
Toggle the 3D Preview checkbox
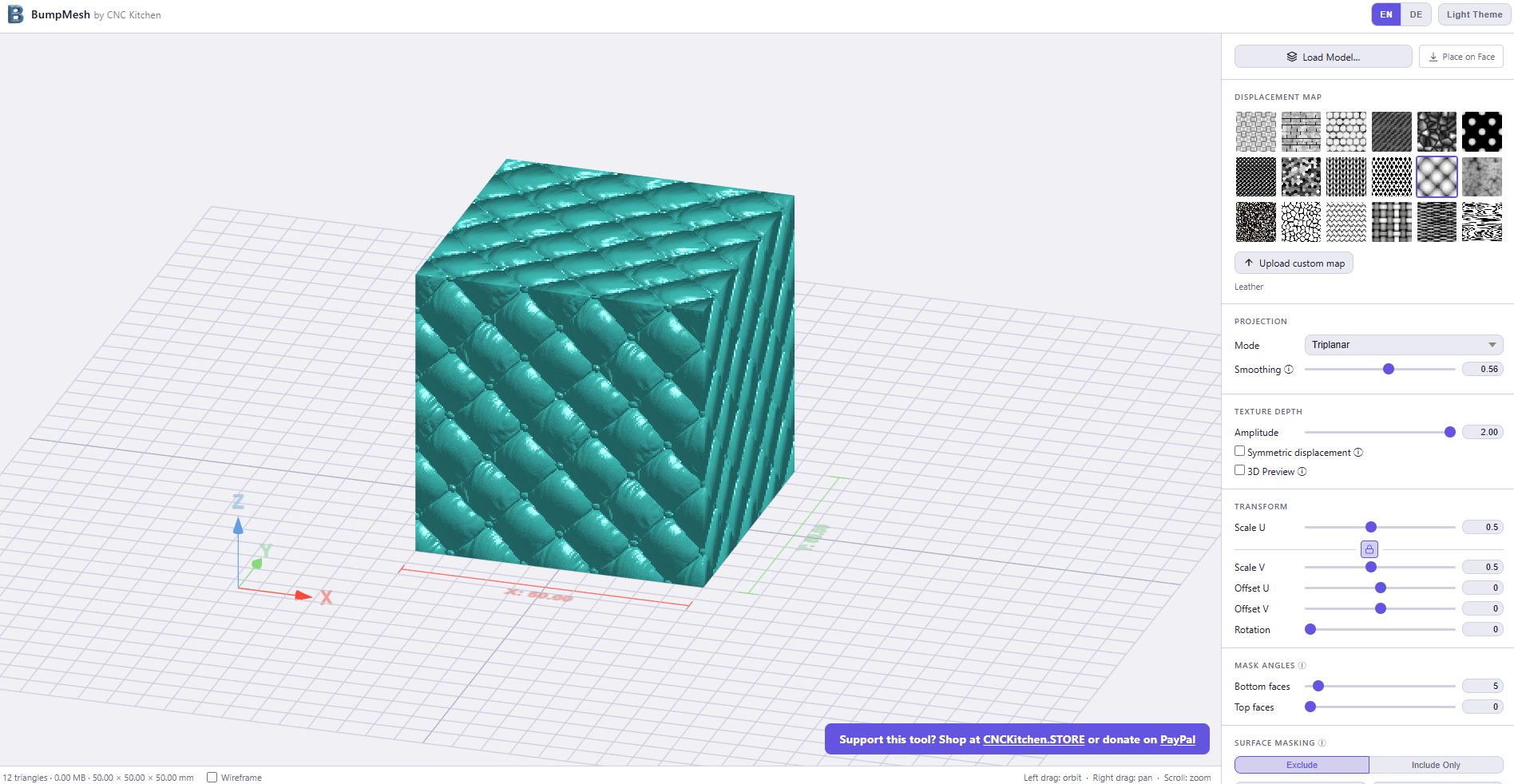pyautogui.click(x=1240, y=471)
